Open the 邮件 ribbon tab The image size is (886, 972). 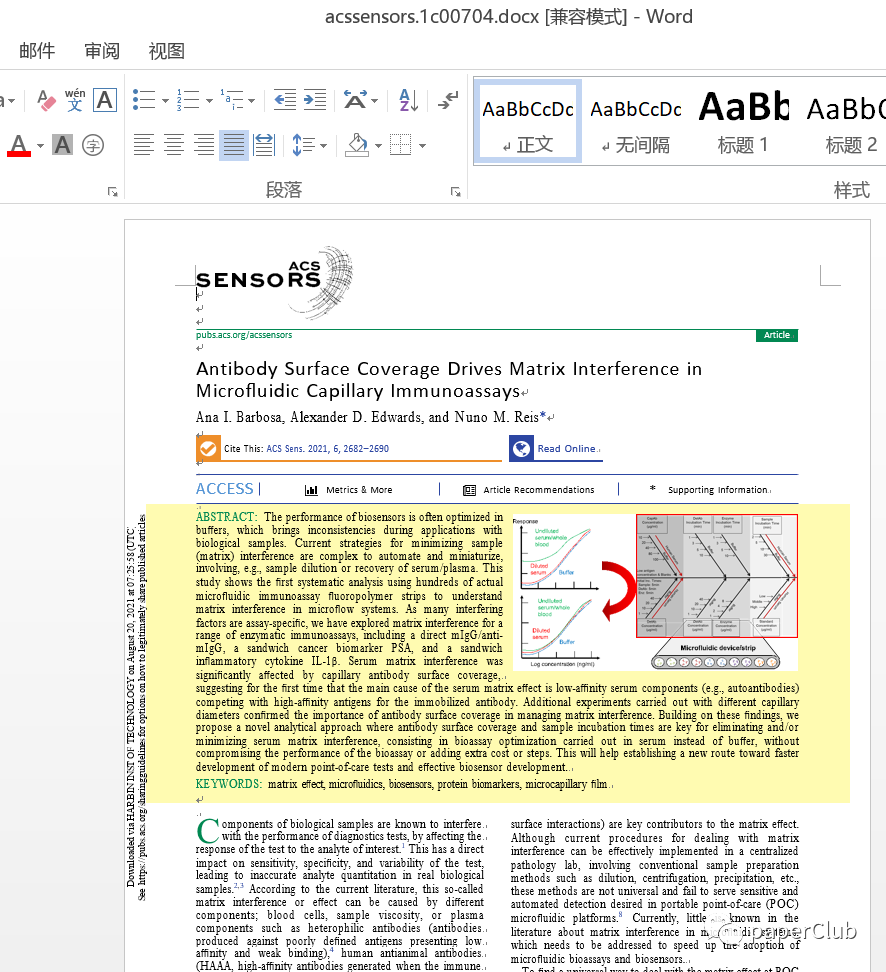[x=37, y=51]
